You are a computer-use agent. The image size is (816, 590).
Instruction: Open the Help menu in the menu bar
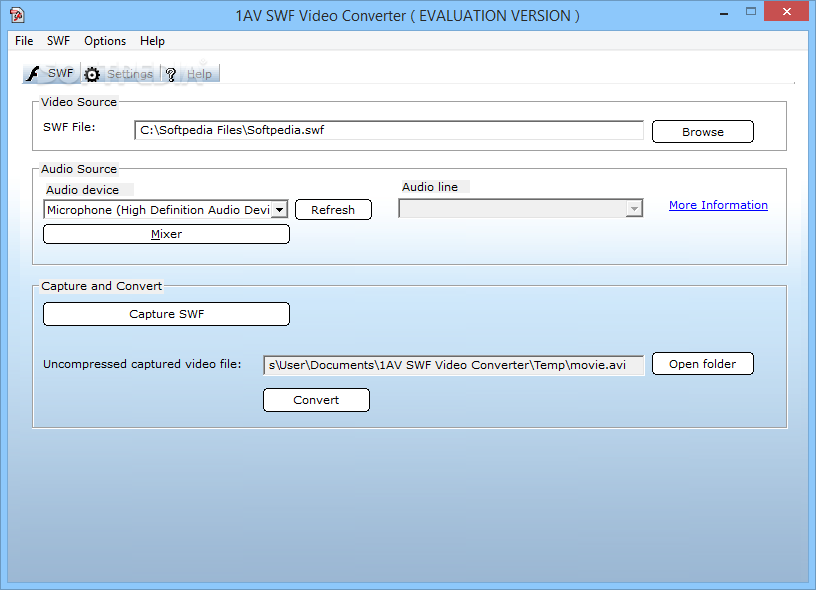click(x=152, y=41)
